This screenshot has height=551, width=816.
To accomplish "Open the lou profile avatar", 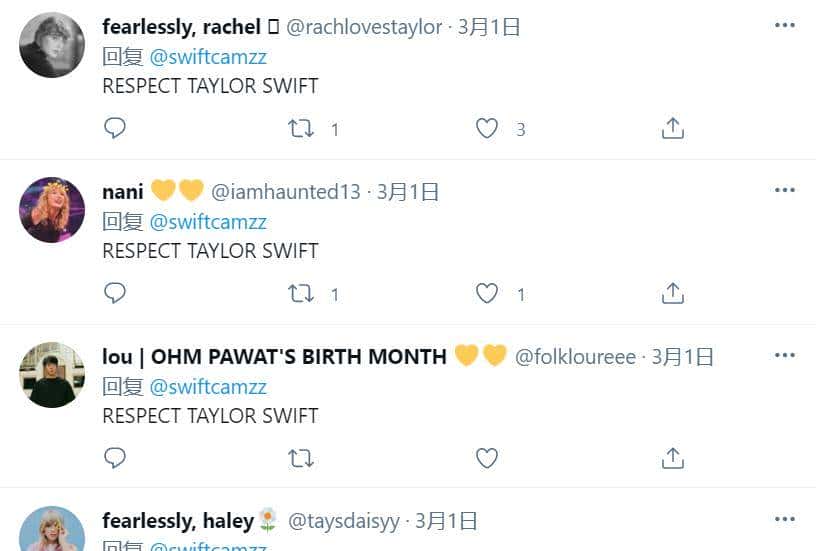I will pyautogui.click(x=52, y=375).
